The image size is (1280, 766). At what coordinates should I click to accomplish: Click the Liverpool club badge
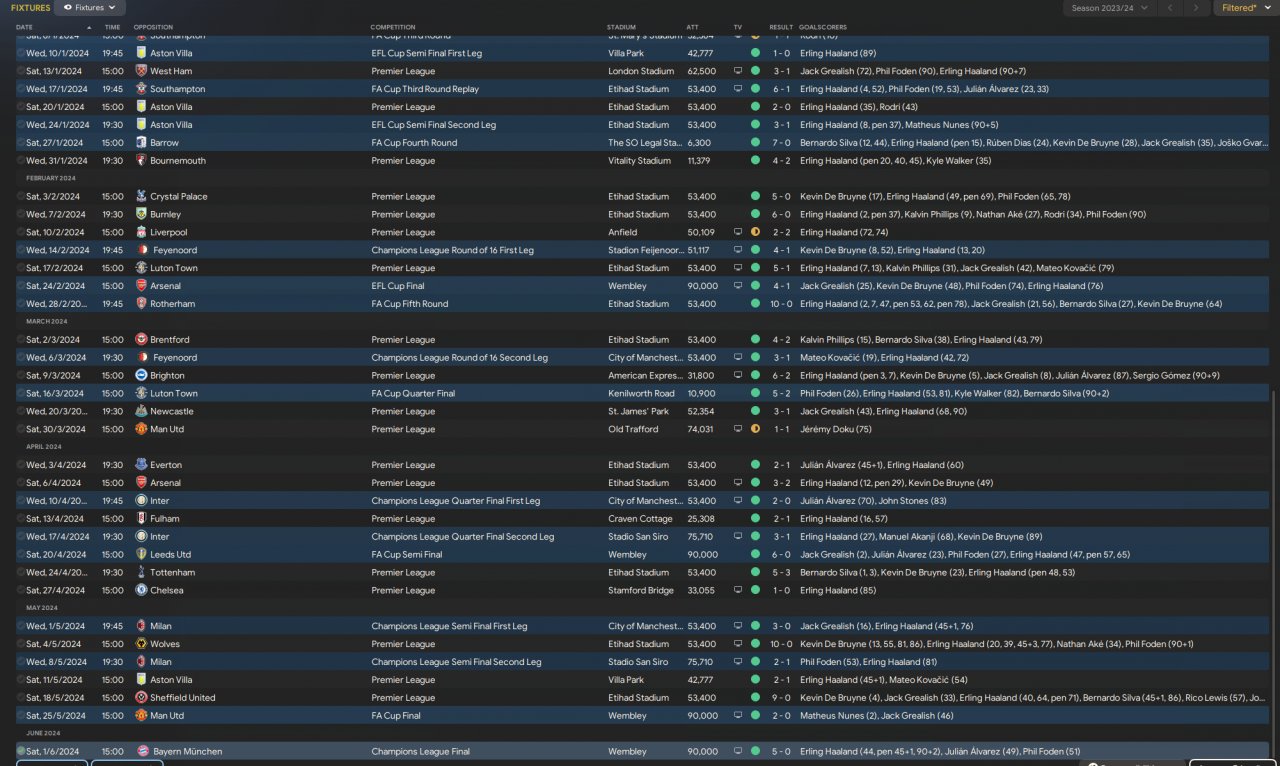point(141,232)
